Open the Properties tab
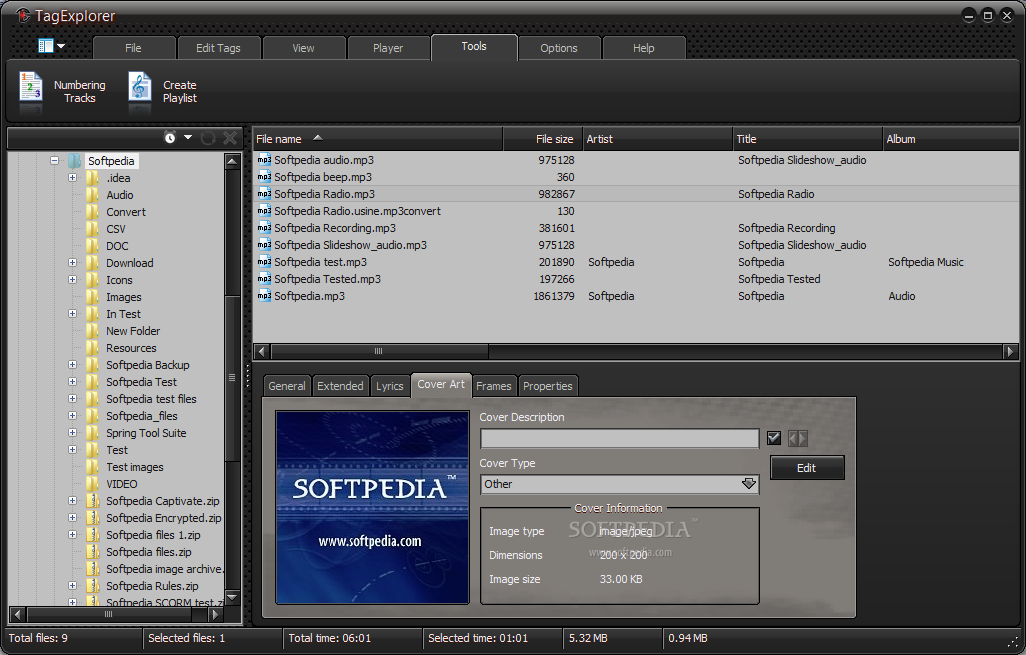The width and height of the screenshot is (1026, 655). [x=548, y=386]
